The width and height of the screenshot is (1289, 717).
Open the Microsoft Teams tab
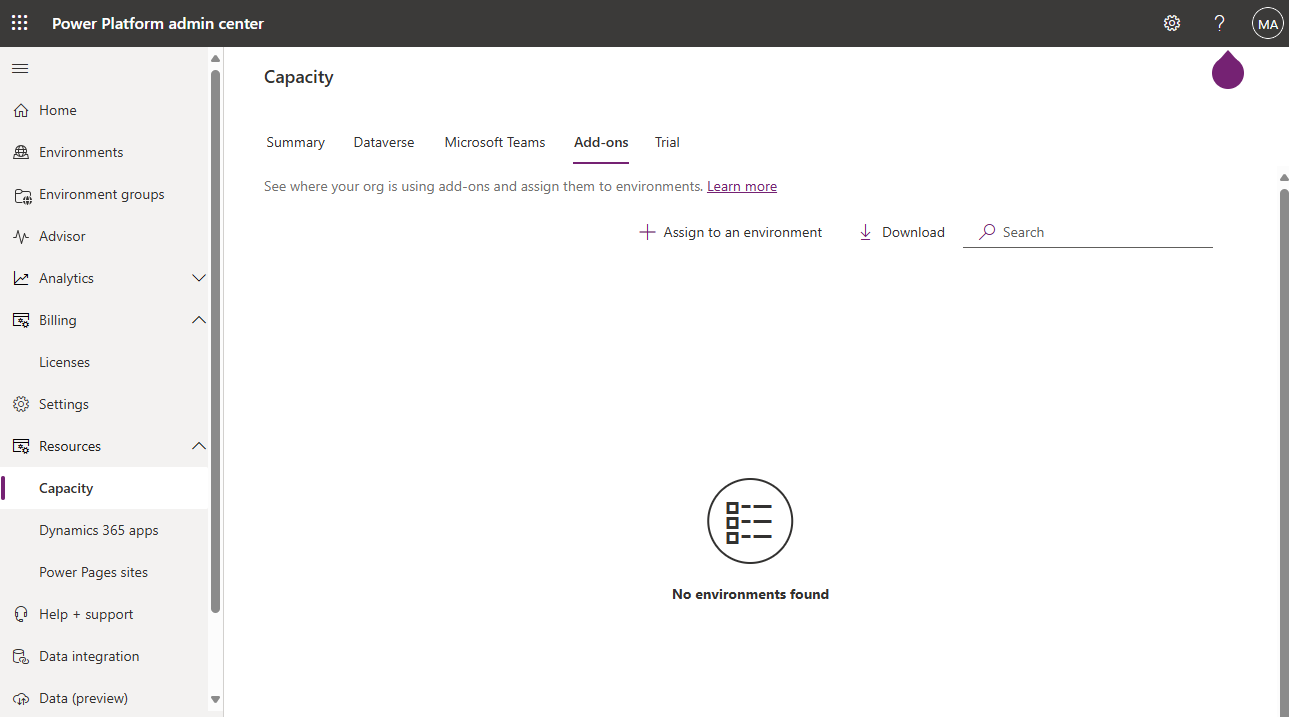495,142
